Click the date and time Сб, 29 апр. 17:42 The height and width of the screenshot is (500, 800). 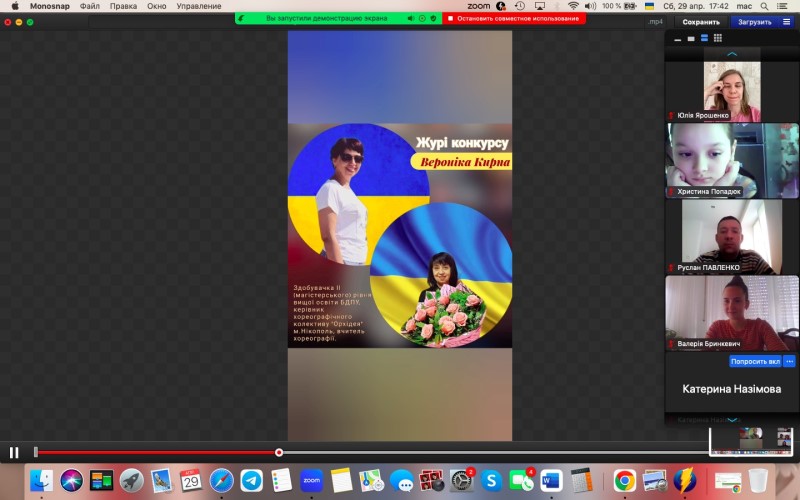[x=695, y=6]
